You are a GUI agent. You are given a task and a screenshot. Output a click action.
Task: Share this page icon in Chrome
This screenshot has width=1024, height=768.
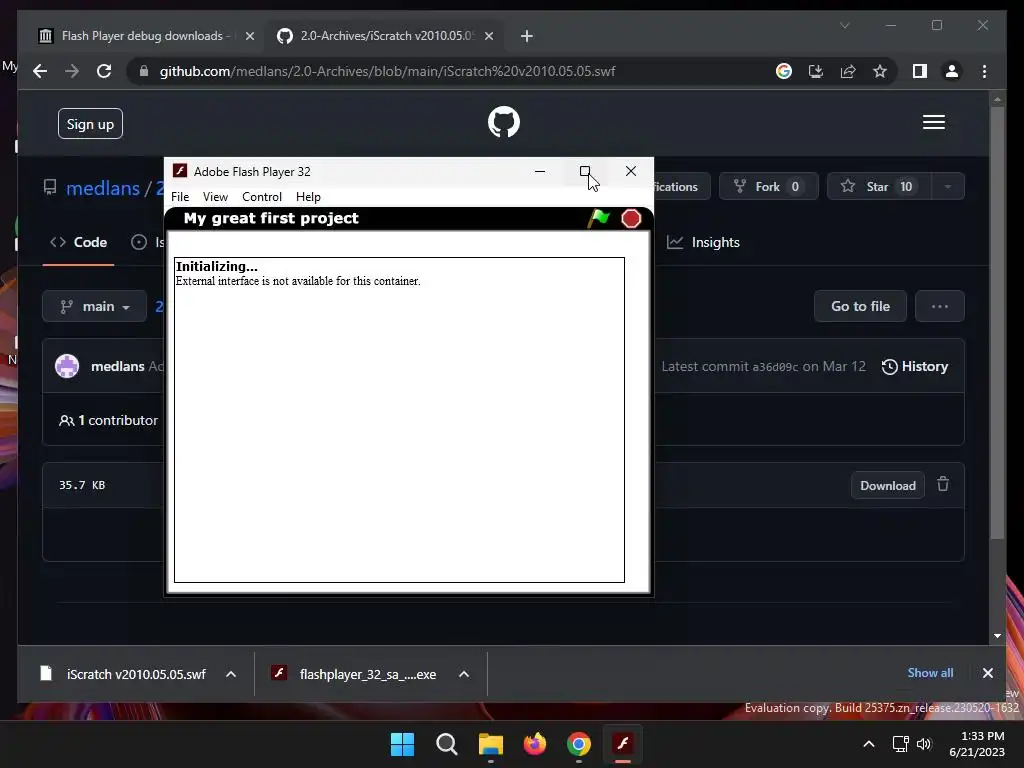point(848,71)
